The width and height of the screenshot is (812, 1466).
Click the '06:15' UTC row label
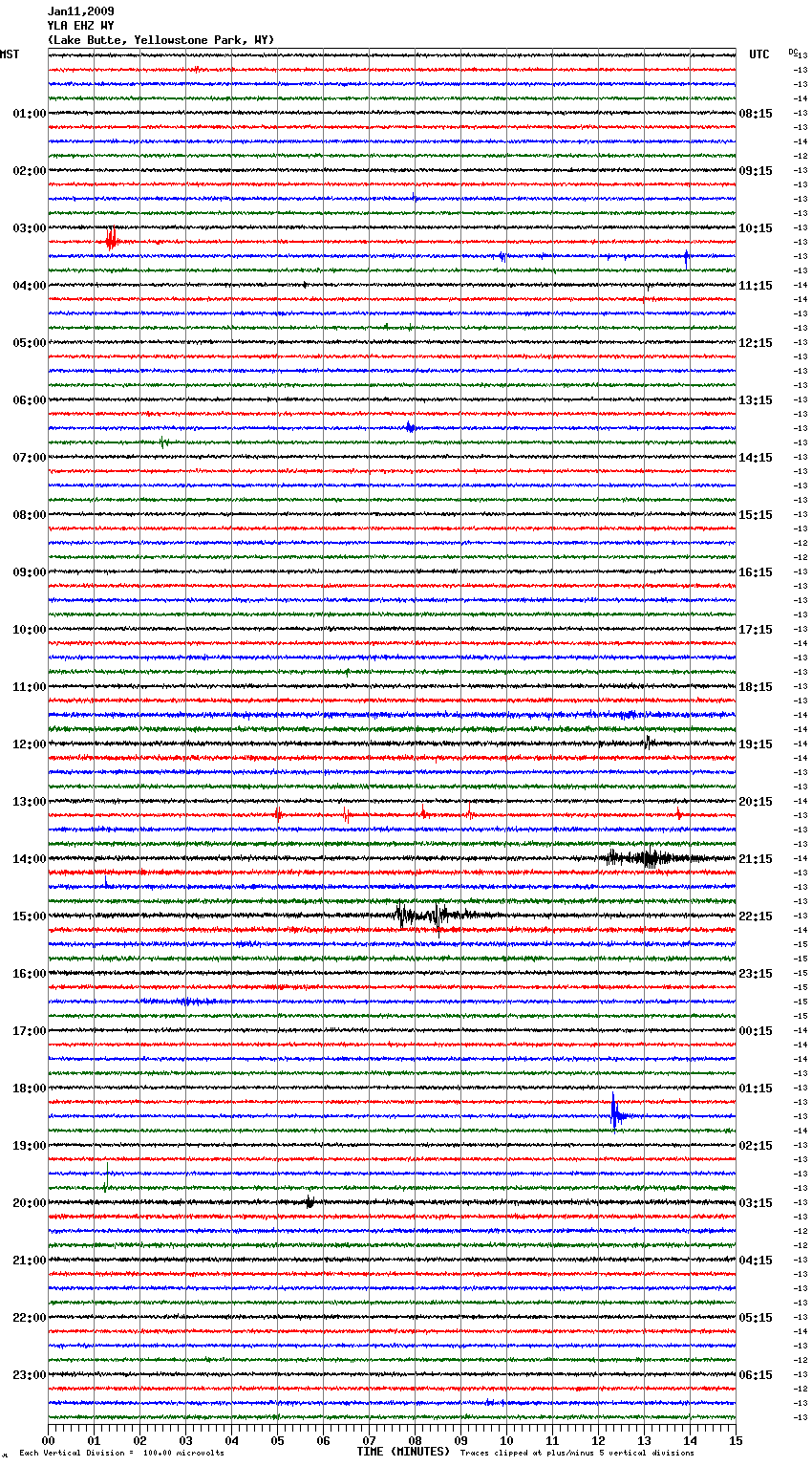[756, 1375]
